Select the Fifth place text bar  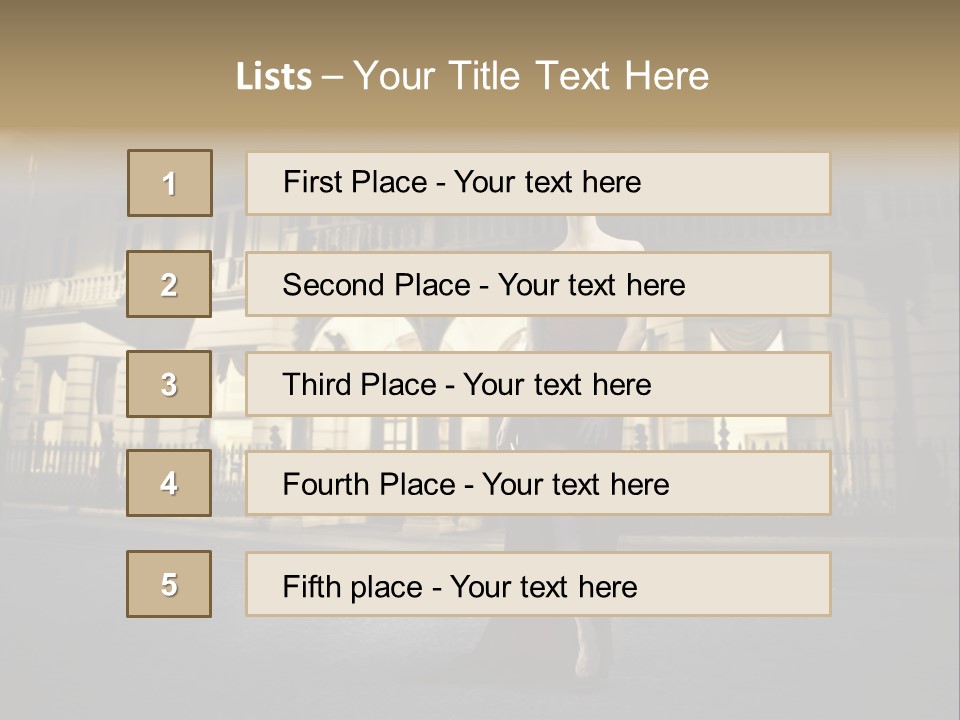(538, 584)
